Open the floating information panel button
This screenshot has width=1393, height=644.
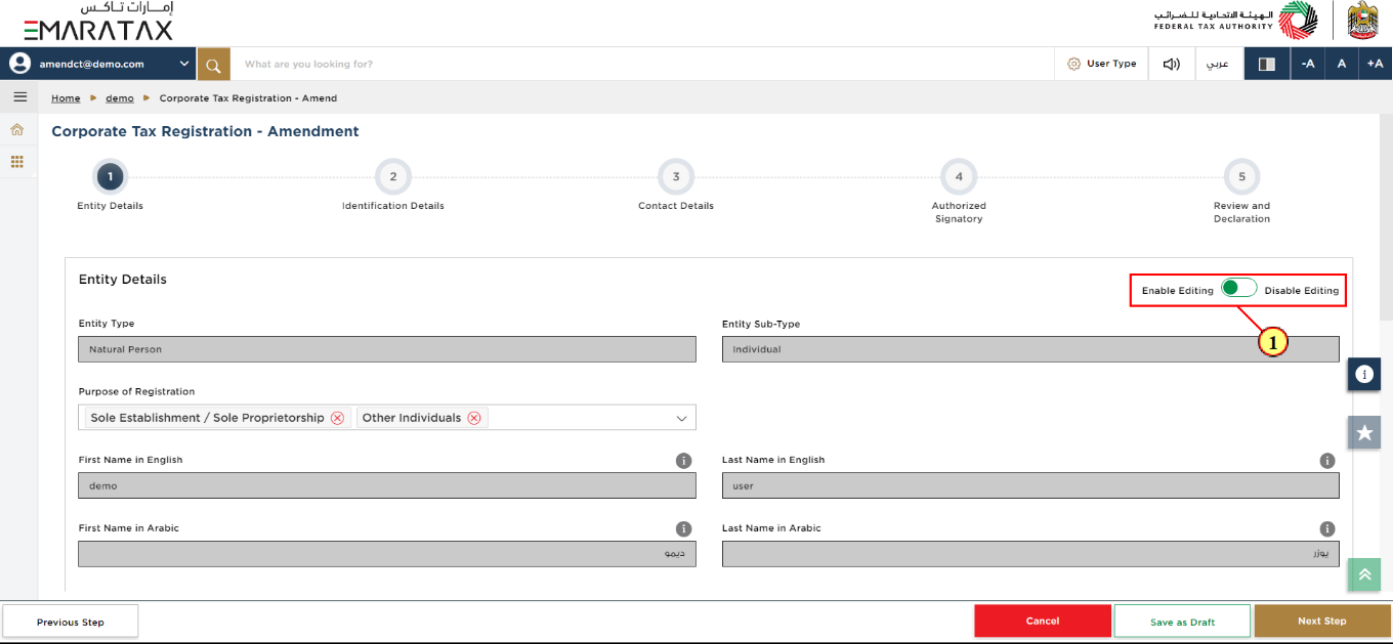(1364, 374)
